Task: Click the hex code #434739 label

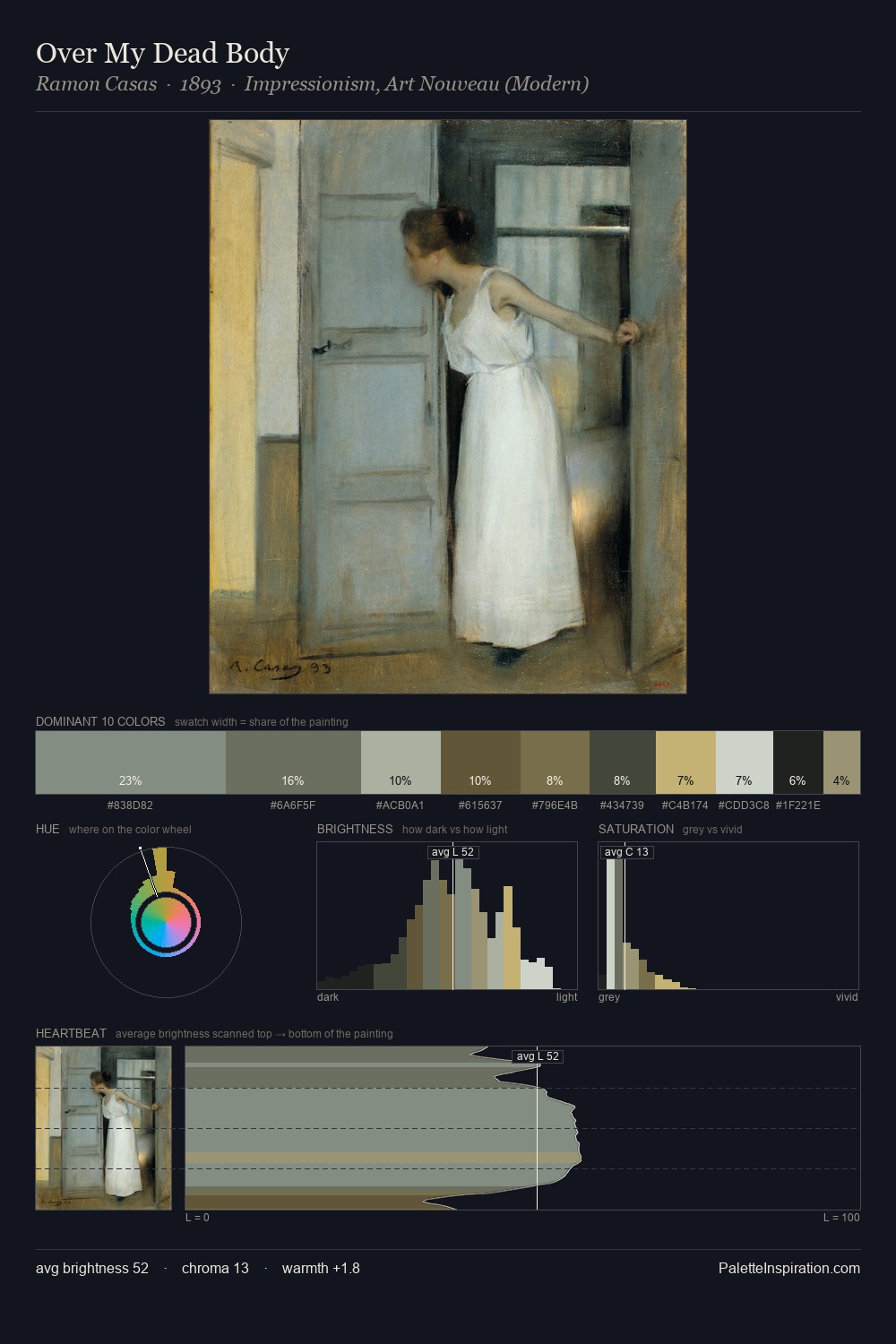Action: 622,806
